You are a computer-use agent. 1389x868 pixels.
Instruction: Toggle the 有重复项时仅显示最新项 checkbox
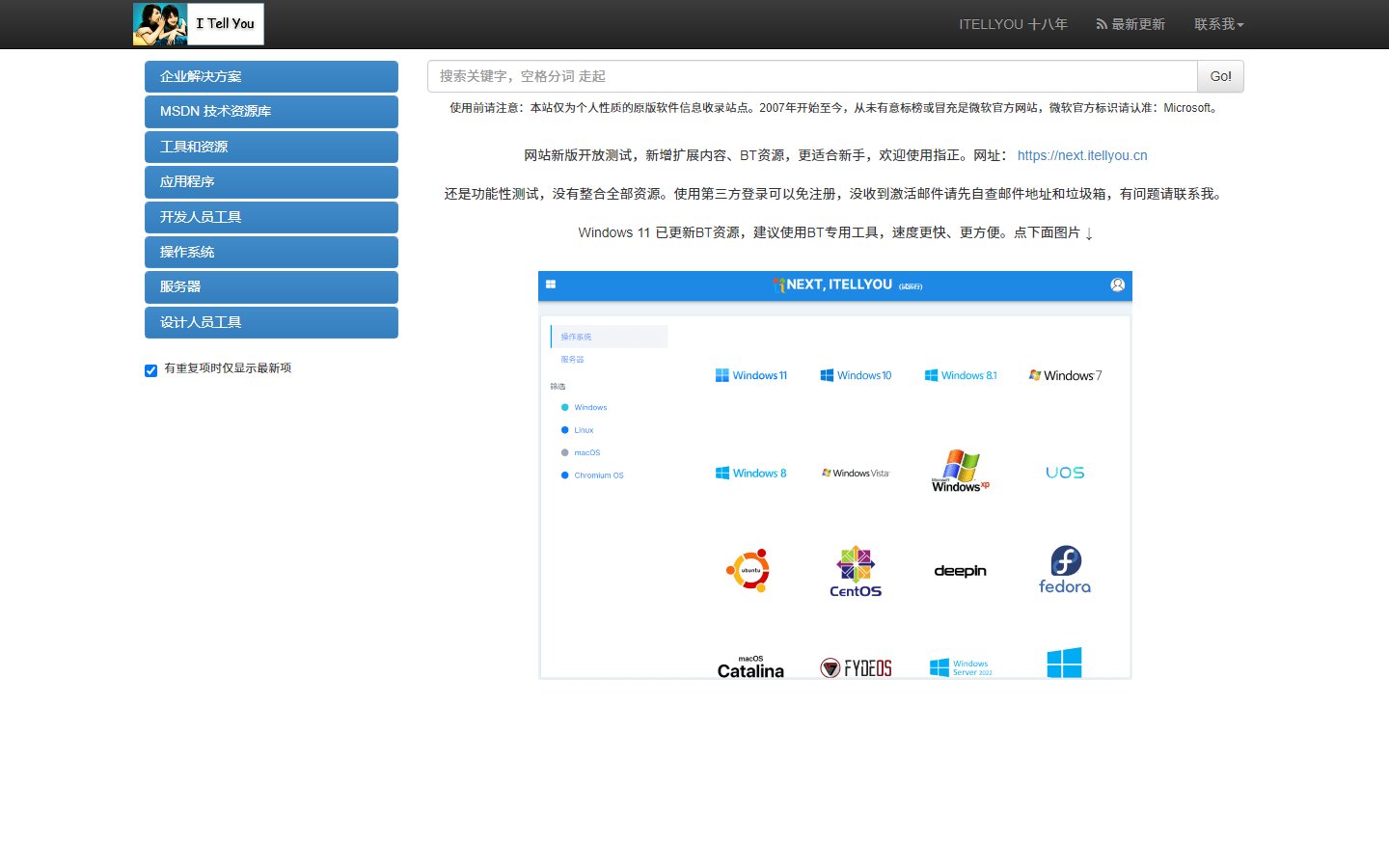(150, 370)
